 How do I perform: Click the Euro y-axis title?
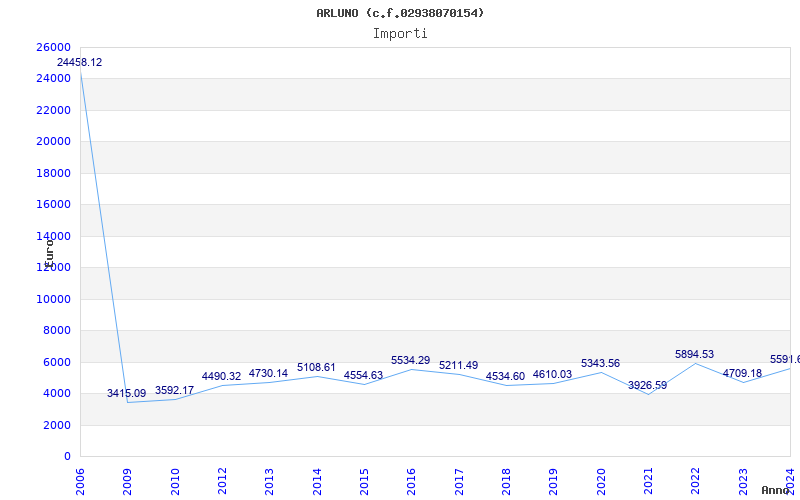tap(49, 252)
